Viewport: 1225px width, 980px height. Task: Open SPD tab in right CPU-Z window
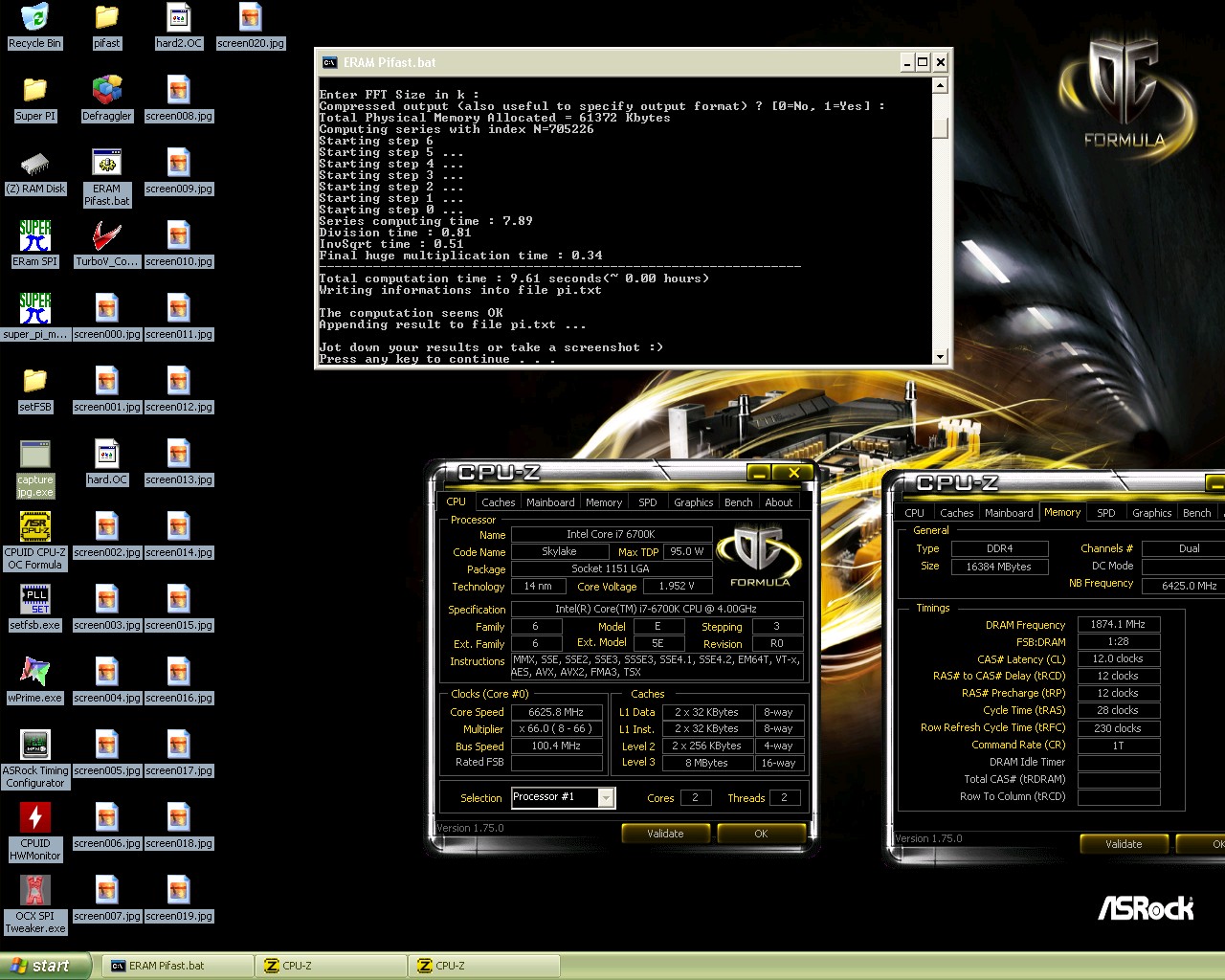click(x=1106, y=512)
